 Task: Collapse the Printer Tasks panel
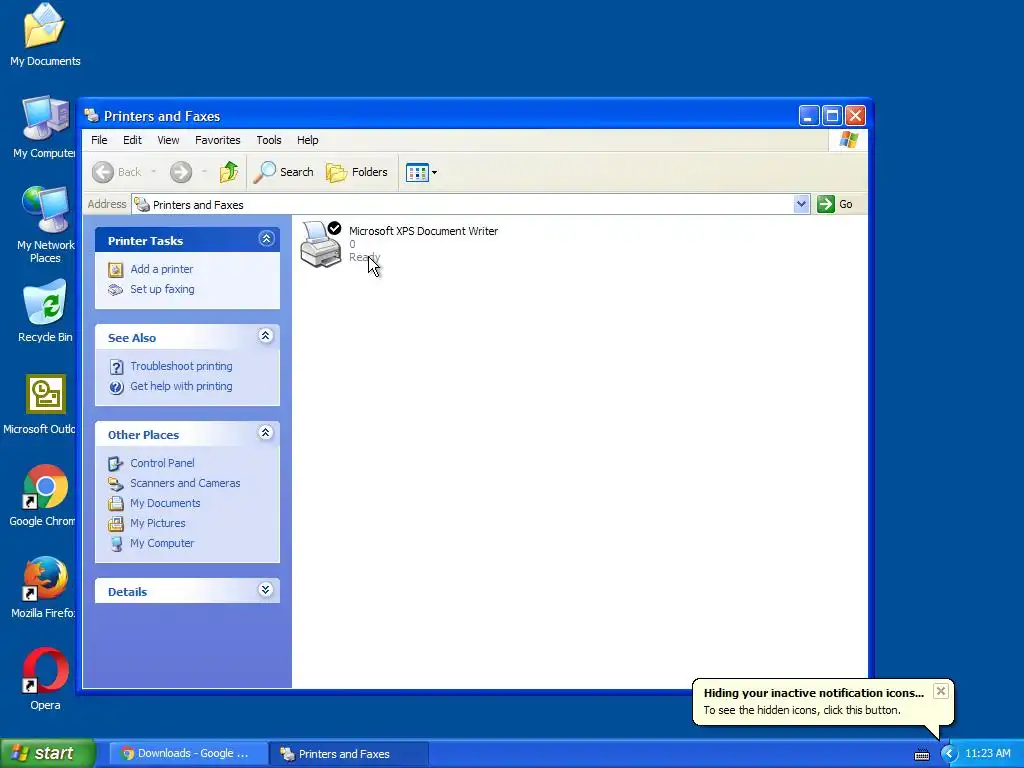pos(266,238)
